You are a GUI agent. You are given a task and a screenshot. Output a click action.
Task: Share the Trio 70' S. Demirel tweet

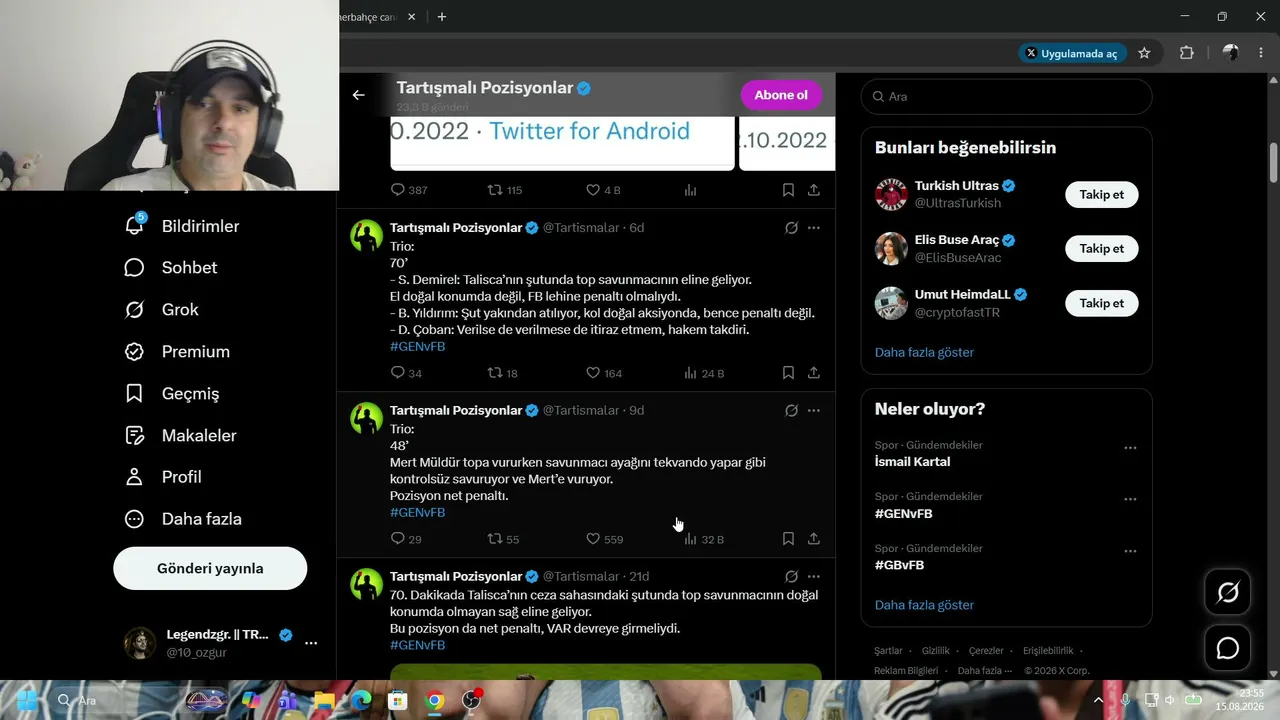coord(814,373)
